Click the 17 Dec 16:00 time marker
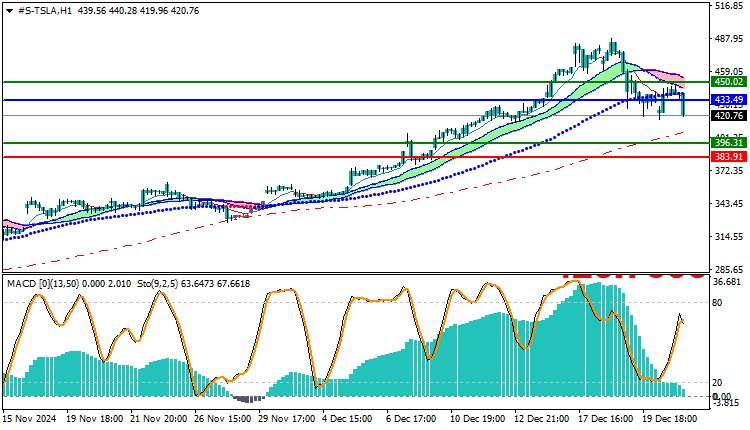750x430 pixels. [x=606, y=419]
